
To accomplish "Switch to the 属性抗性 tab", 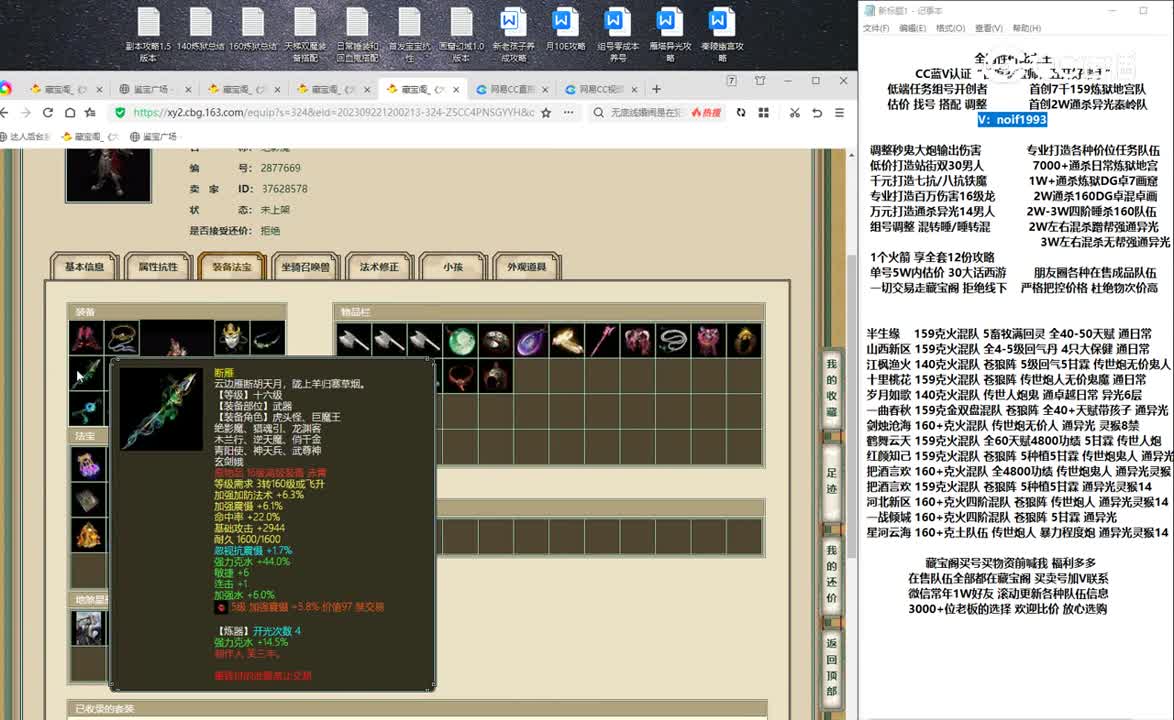I will pyautogui.click(x=158, y=266).
